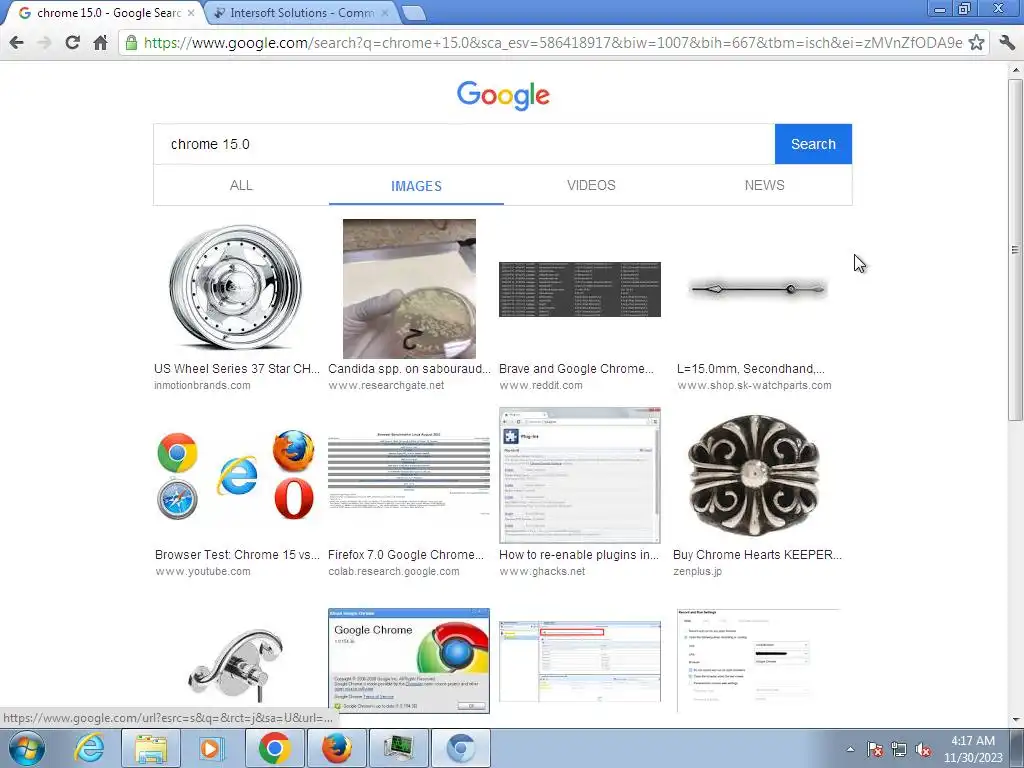Open the system monitor taskbar icon
Image resolution: width=1024 pixels, height=768 pixels.
pyautogui.click(x=398, y=748)
